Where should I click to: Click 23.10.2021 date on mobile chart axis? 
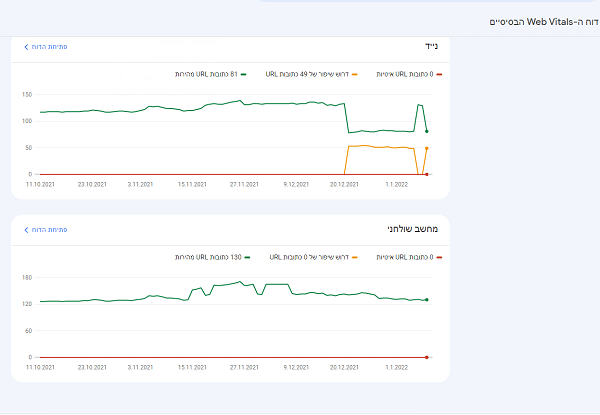click(x=92, y=184)
